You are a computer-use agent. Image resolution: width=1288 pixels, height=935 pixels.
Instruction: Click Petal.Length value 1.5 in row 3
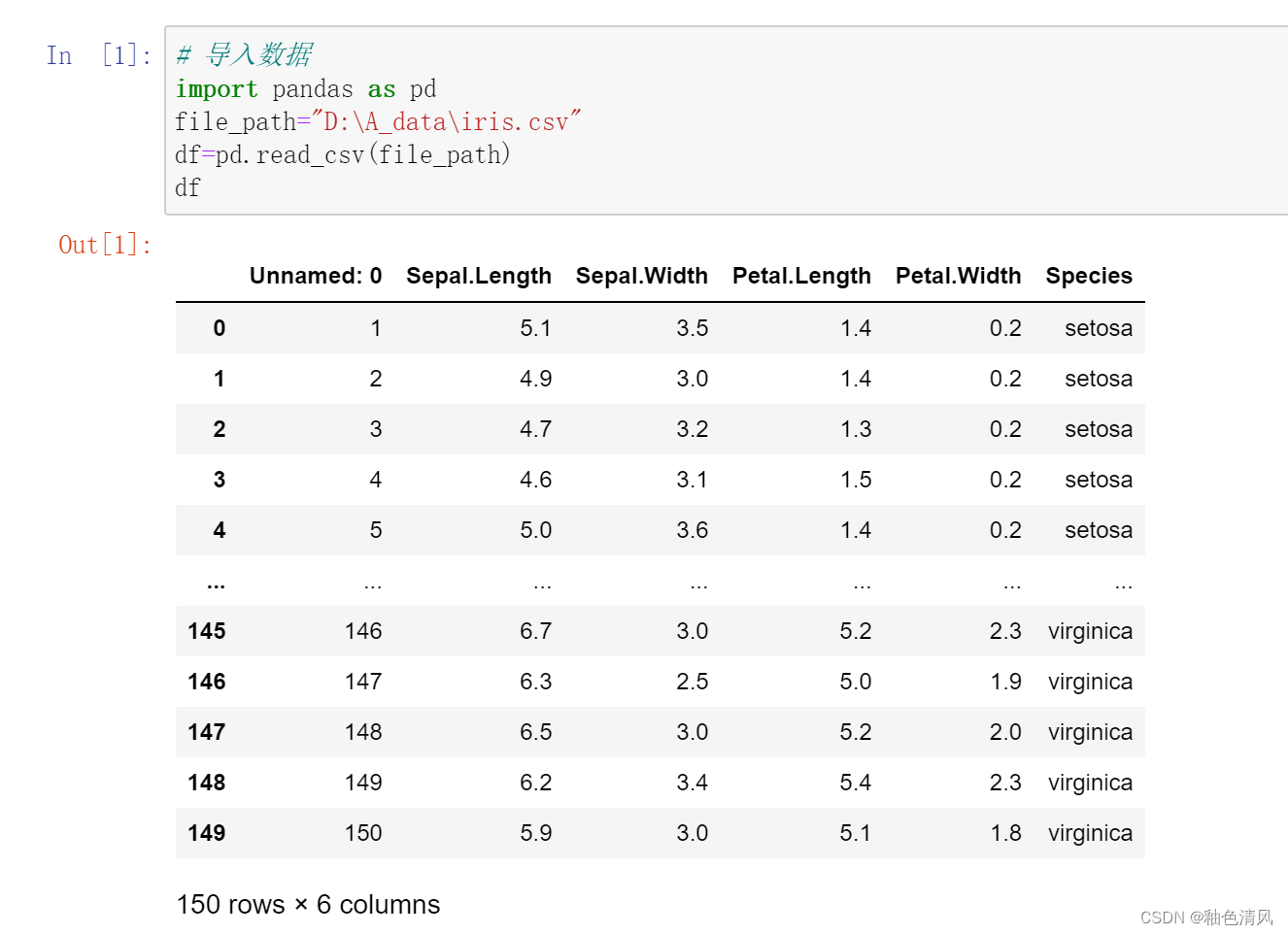856,480
